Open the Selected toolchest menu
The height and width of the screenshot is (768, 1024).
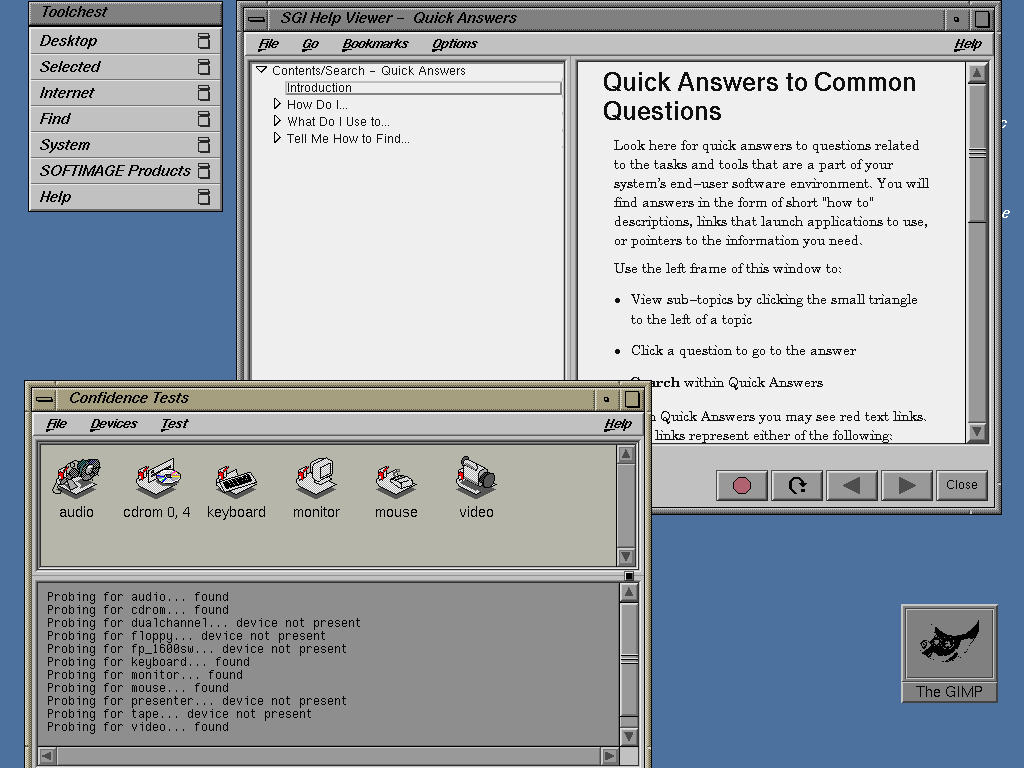point(125,67)
